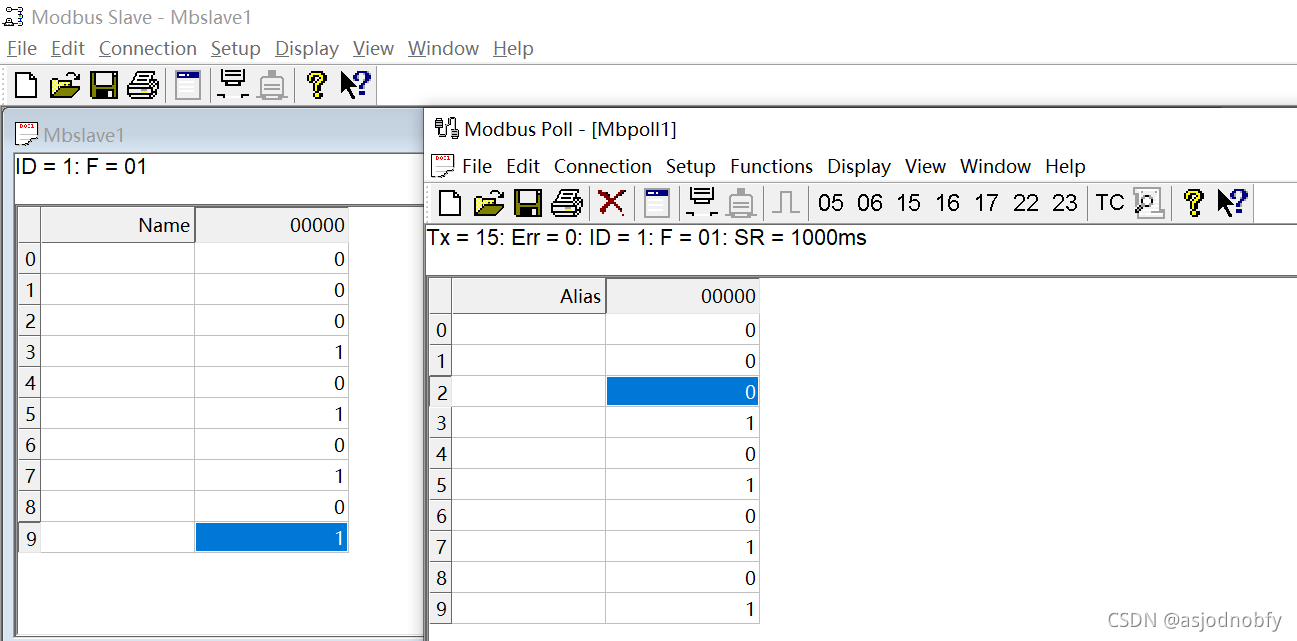The height and width of the screenshot is (641, 1297).
Task: Click pulse waveform icon in Modbus Poll toolbar
Action: pos(786,203)
